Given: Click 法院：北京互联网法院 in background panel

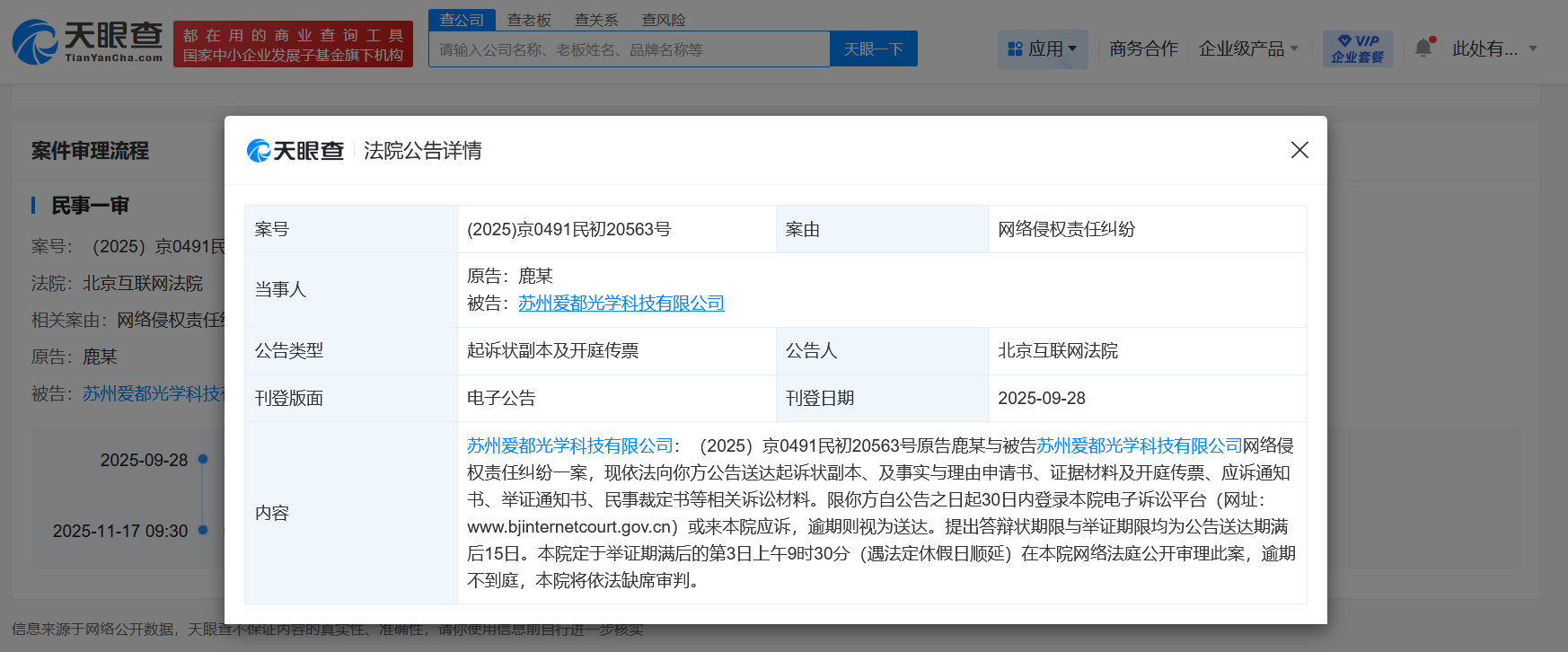Looking at the screenshot, I should pyautogui.click(x=118, y=283).
